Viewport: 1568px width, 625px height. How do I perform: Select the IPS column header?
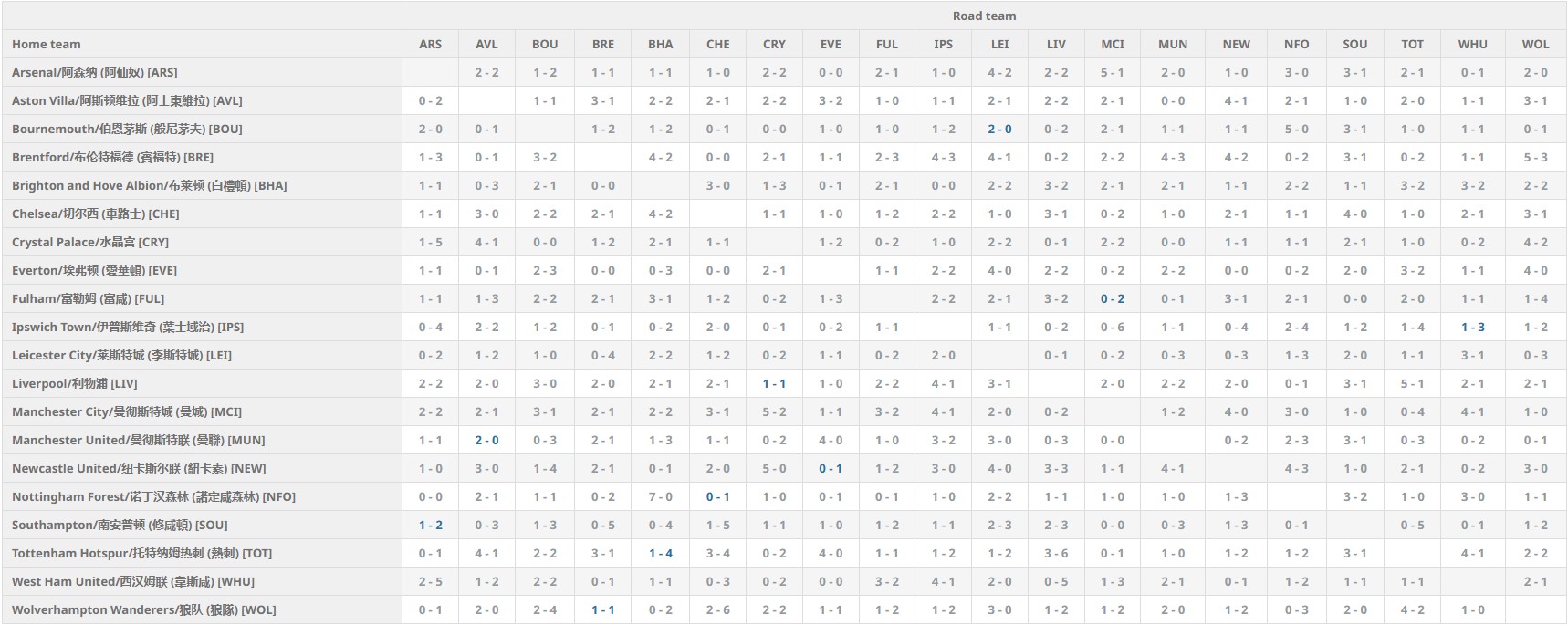coord(943,44)
